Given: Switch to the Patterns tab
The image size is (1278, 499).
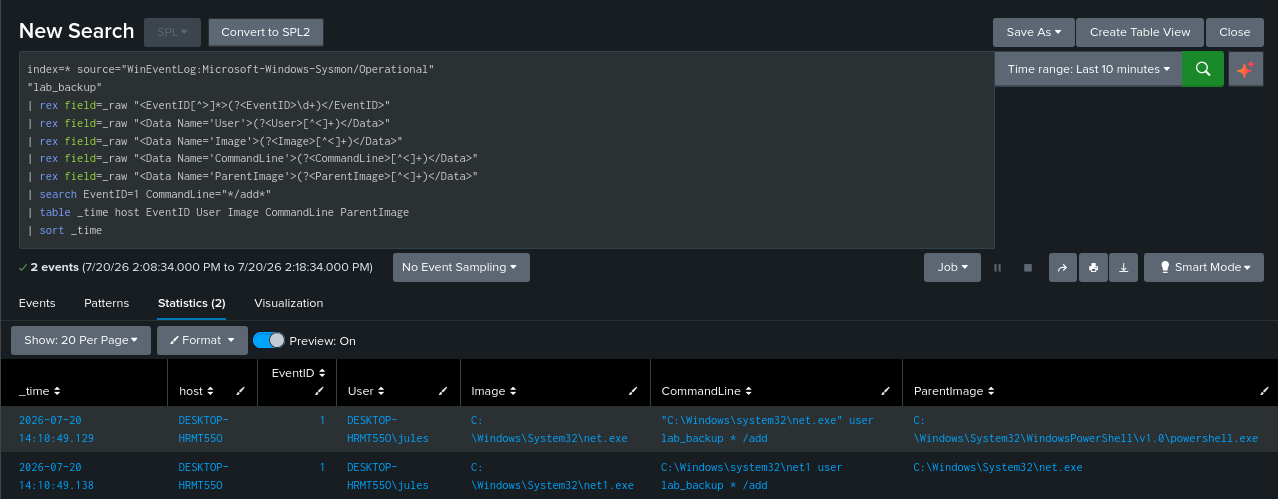Looking at the screenshot, I should 106,303.
